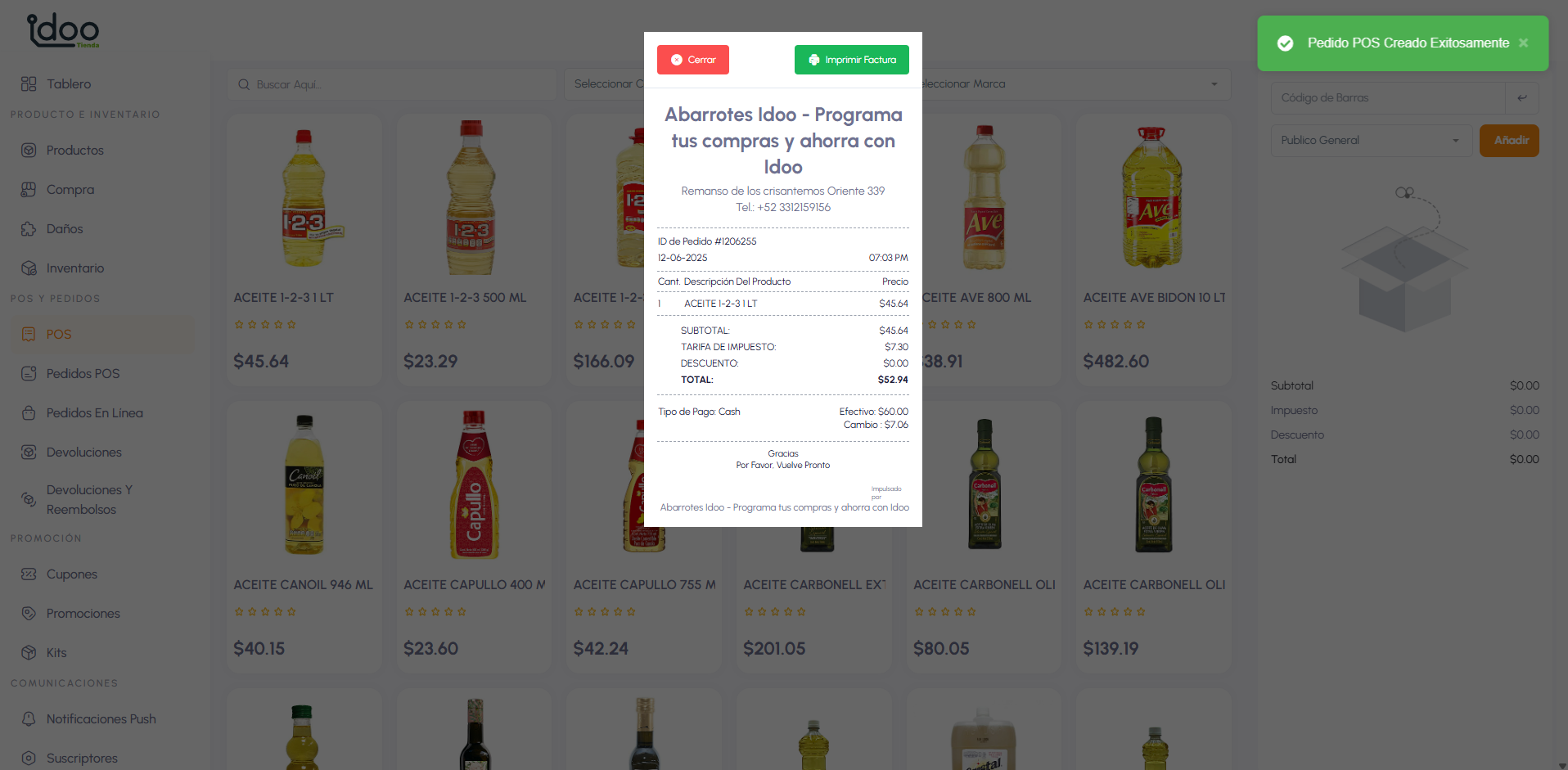Open Pedidos POS menu item
Viewport: 1568px width, 770px height.
pos(83,373)
